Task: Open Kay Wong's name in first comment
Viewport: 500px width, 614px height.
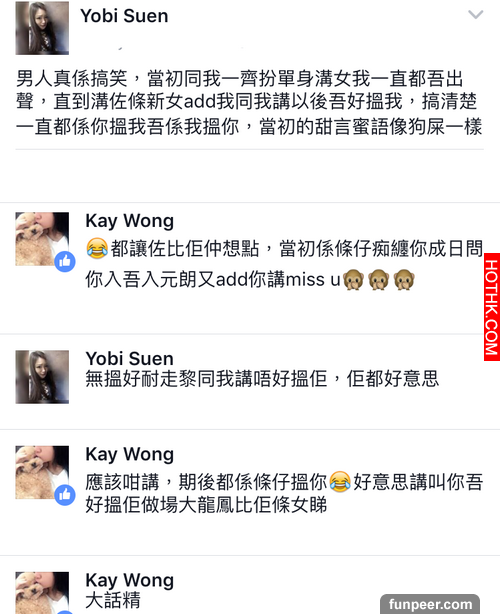Action: (130, 221)
